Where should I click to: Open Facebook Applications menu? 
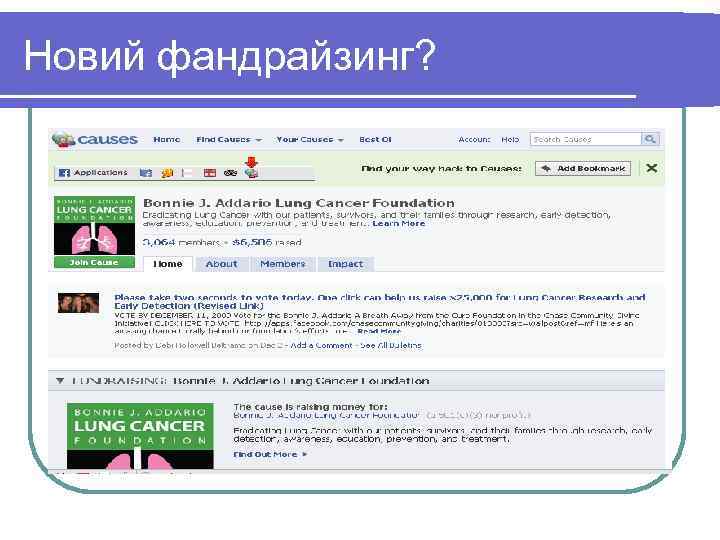click(x=93, y=173)
